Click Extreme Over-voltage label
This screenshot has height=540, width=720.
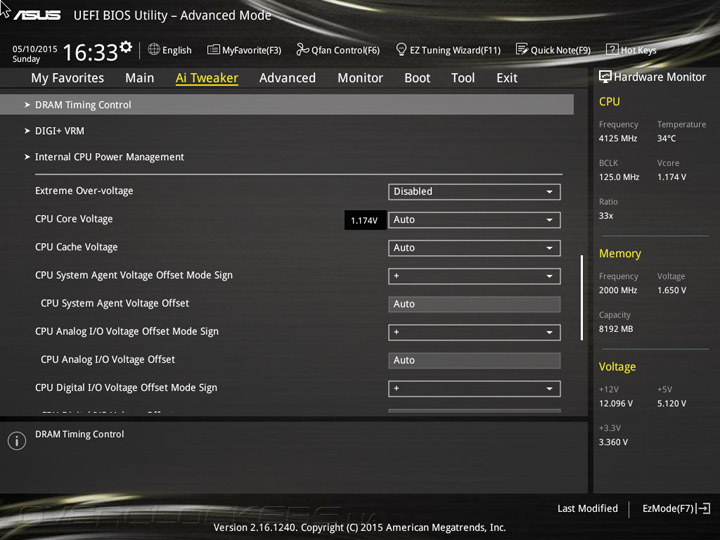coord(84,191)
